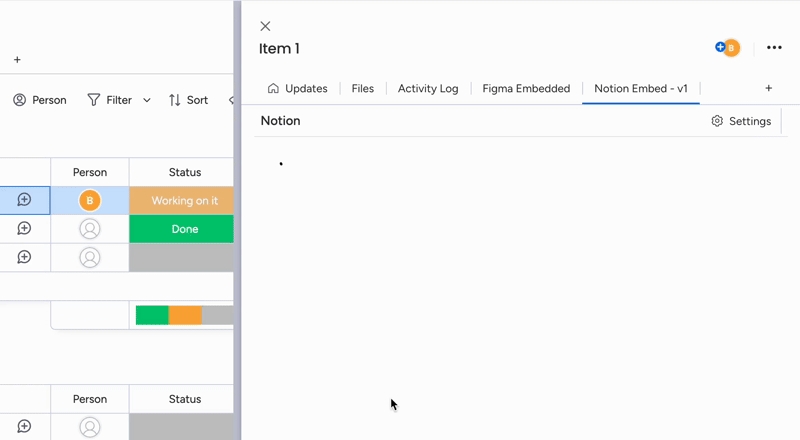Open the three-dot item options menu
The width and height of the screenshot is (800, 440).
[774, 48]
